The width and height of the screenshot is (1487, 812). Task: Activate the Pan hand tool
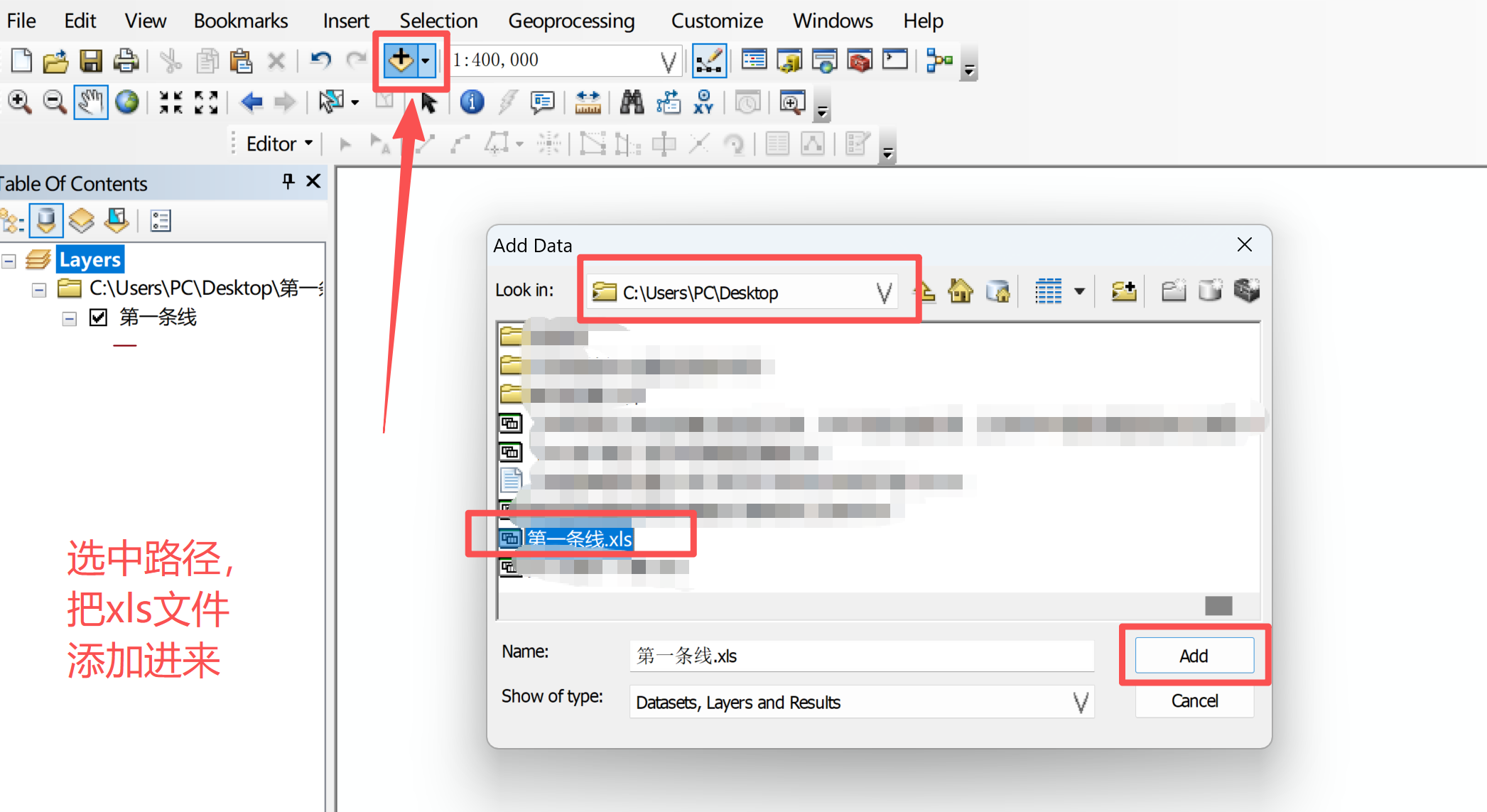[x=90, y=102]
